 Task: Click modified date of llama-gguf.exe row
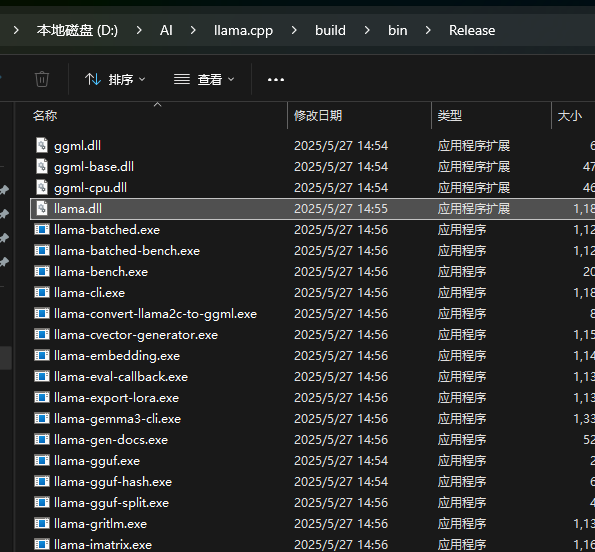click(x=341, y=461)
